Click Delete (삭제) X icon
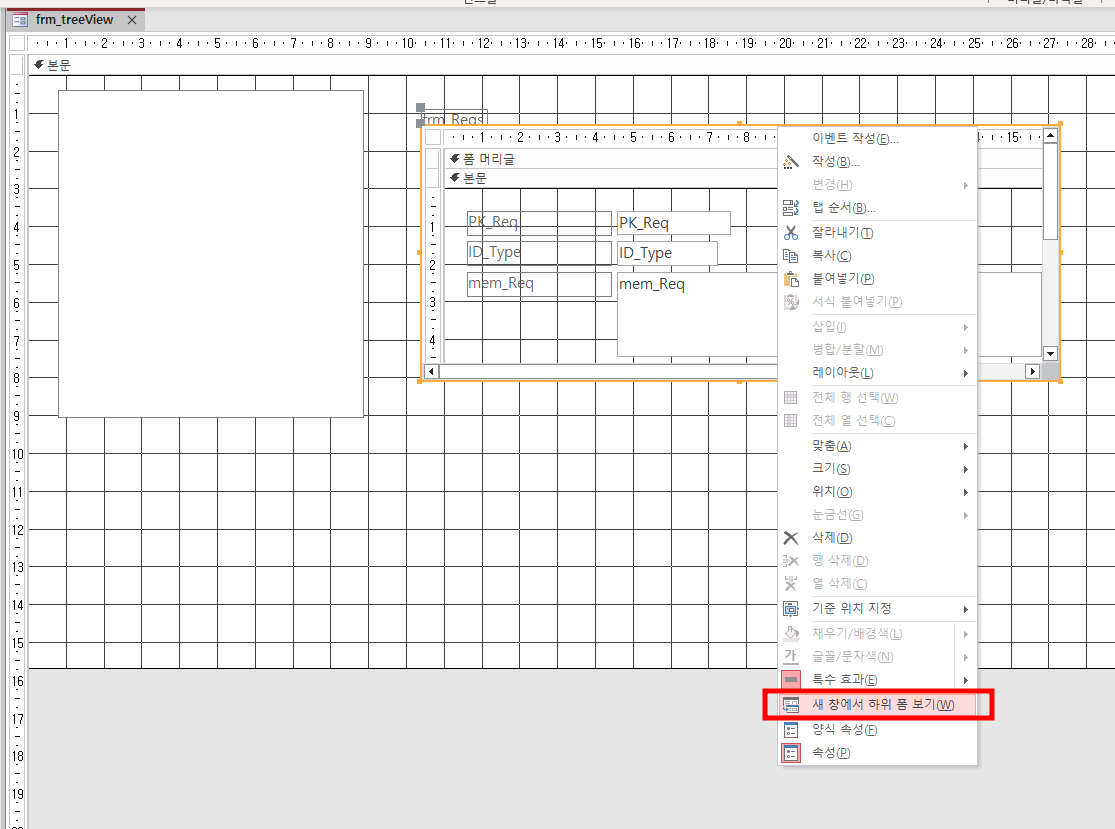 [791, 538]
